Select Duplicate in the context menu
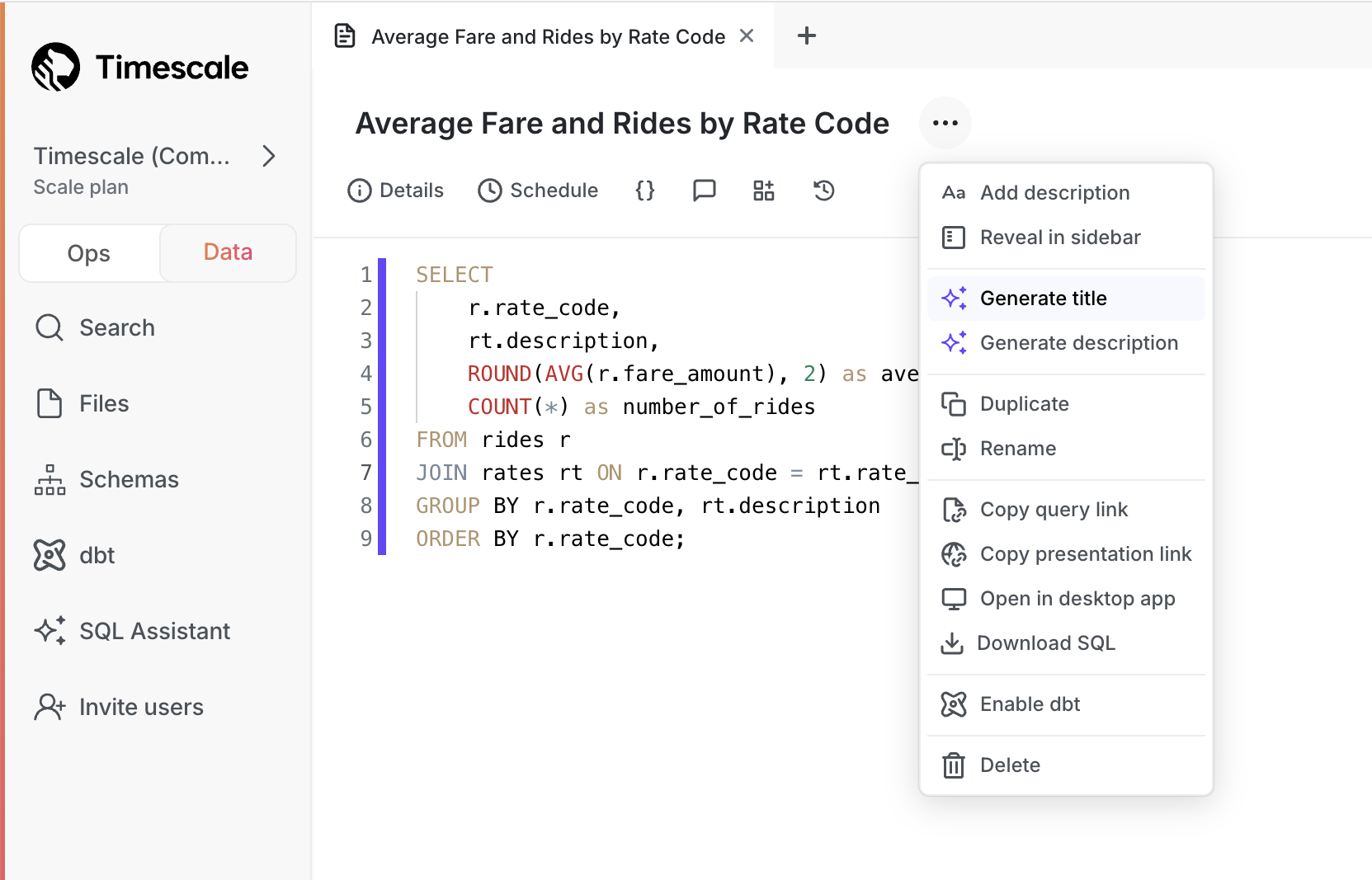Viewport: 1372px width, 880px height. pyautogui.click(x=1024, y=404)
